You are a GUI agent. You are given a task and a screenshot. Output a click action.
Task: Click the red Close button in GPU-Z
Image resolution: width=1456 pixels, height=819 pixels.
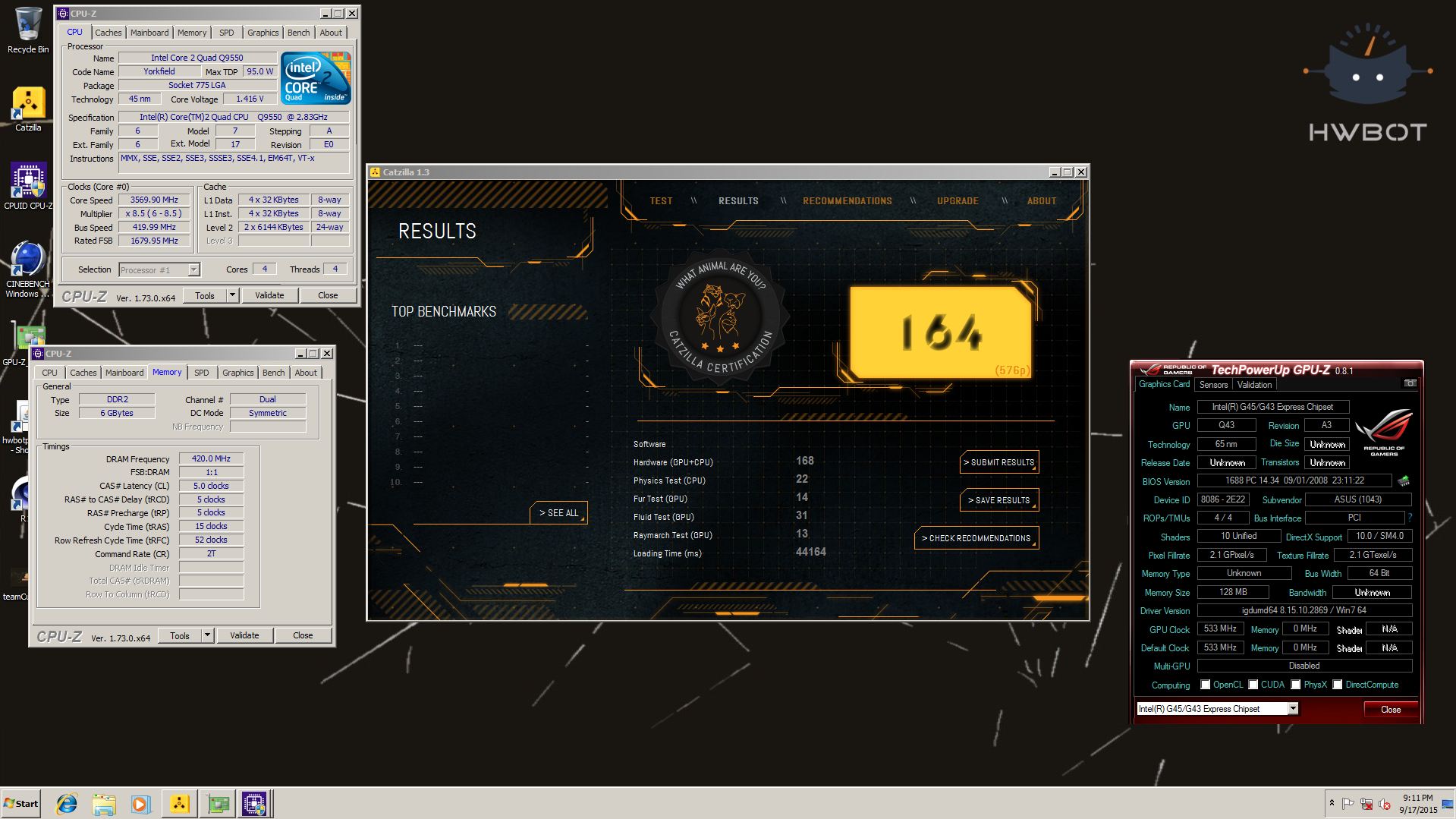click(1391, 709)
